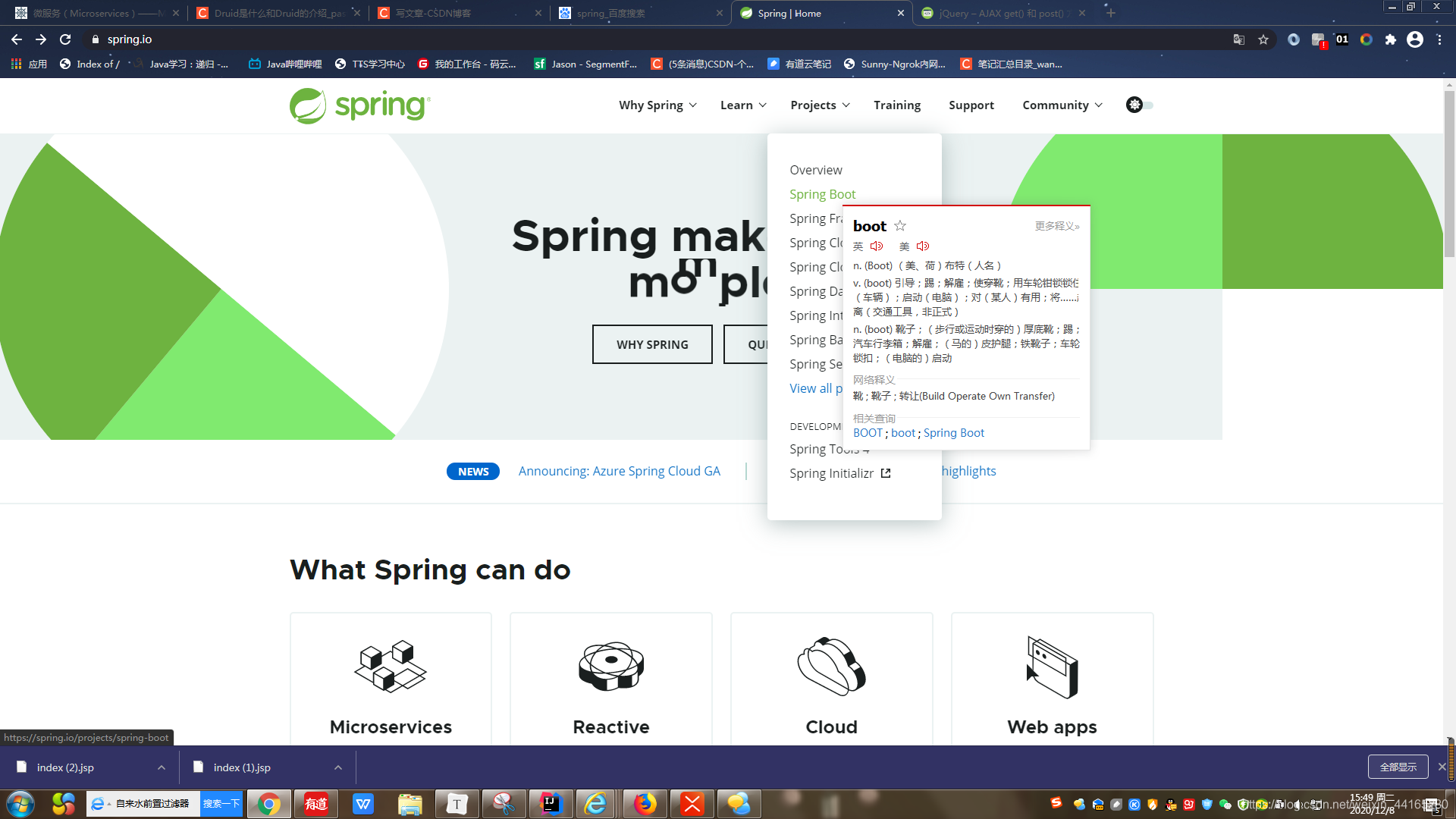Play American pronunciation speaker icon
Viewport: 1456px width, 819px height.
(923, 246)
